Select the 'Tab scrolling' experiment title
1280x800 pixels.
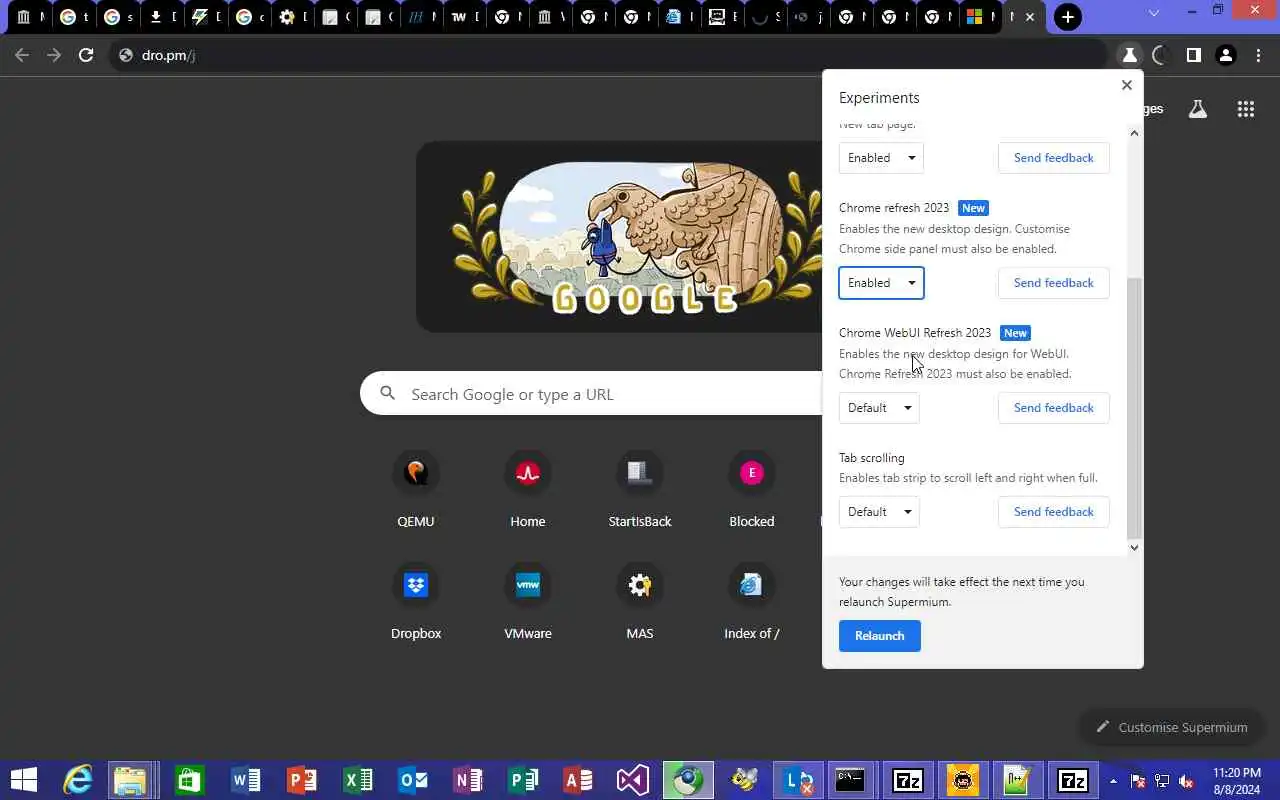pos(872,458)
